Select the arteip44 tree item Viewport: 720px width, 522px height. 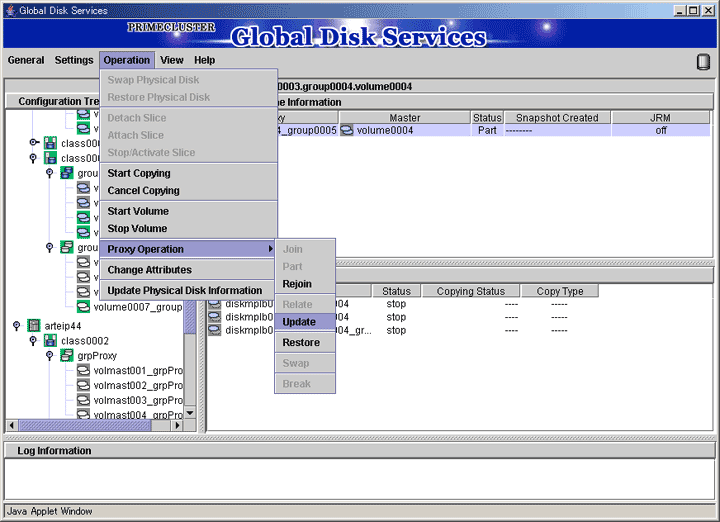62,326
